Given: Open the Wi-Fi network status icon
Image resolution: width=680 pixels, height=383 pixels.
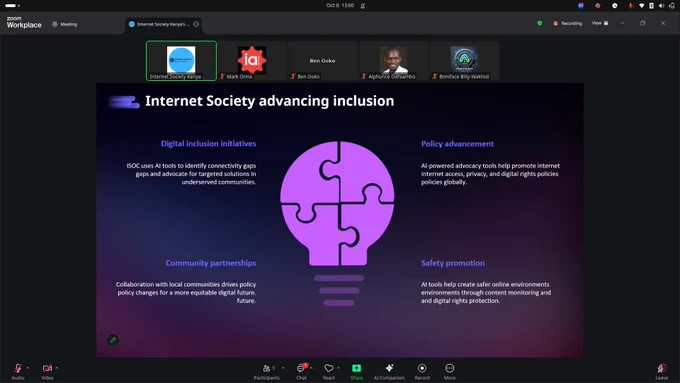Looking at the screenshot, I should point(641,6).
